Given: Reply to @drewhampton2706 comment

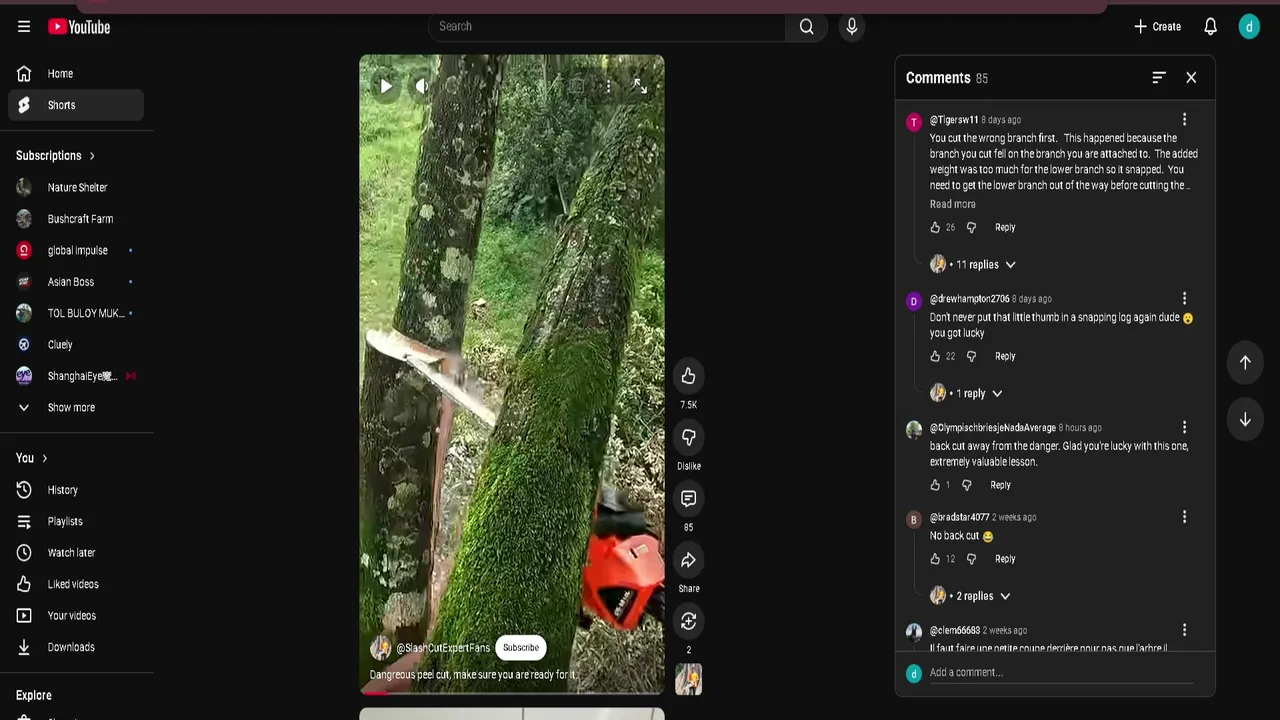Looking at the screenshot, I should (1005, 357).
